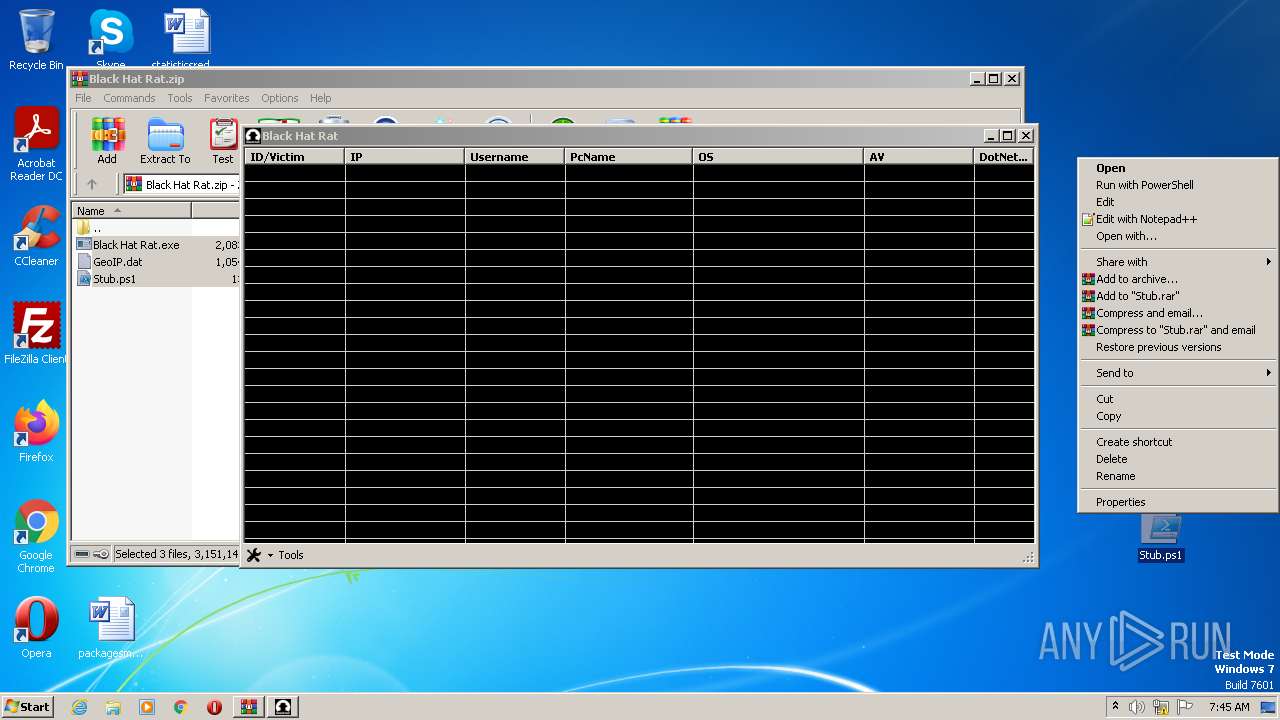This screenshot has height=720, width=1280.
Task: Choose Rename in the context menu
Action: pos(1177,476)
